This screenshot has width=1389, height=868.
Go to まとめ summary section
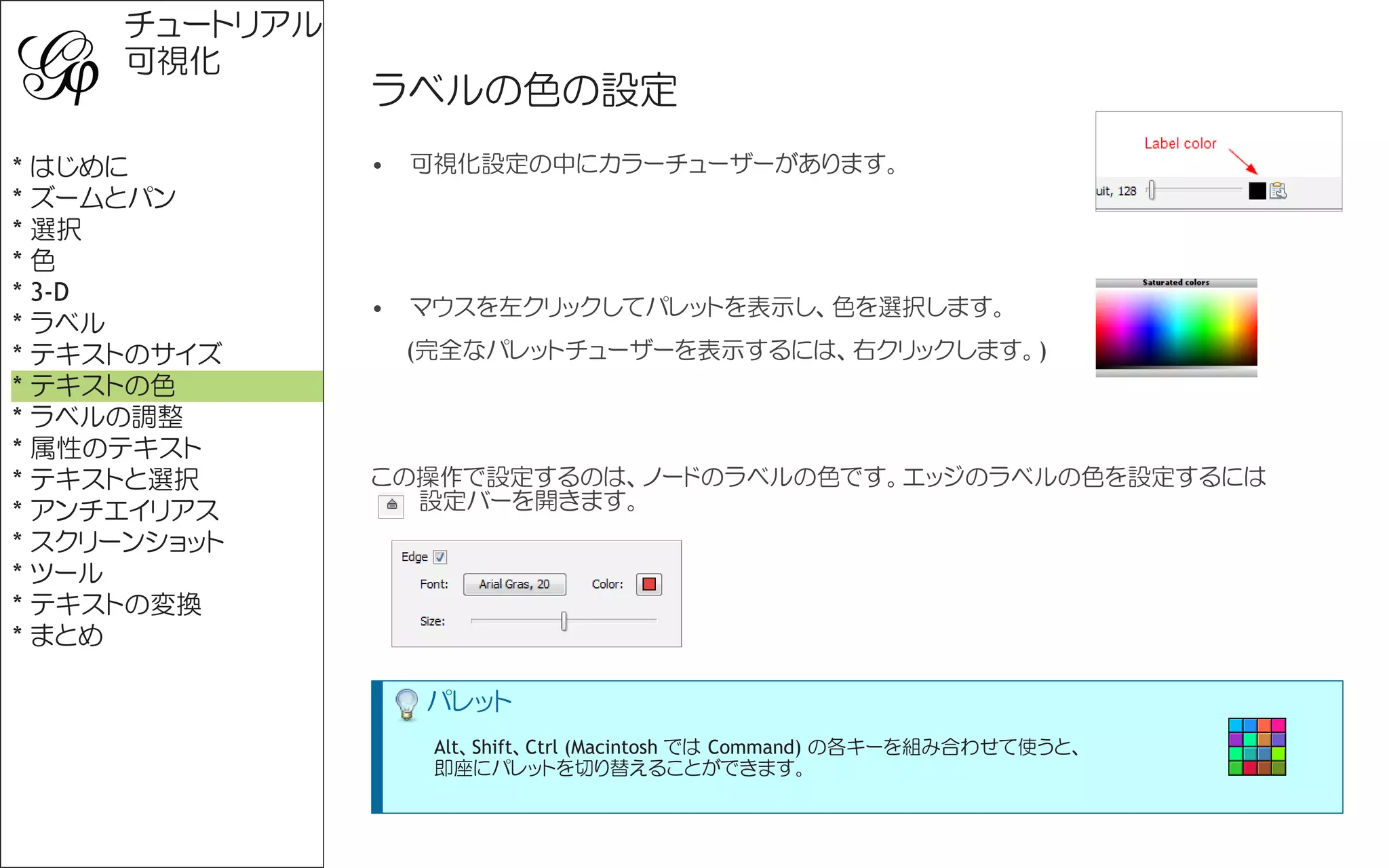[x=66, y=635]
